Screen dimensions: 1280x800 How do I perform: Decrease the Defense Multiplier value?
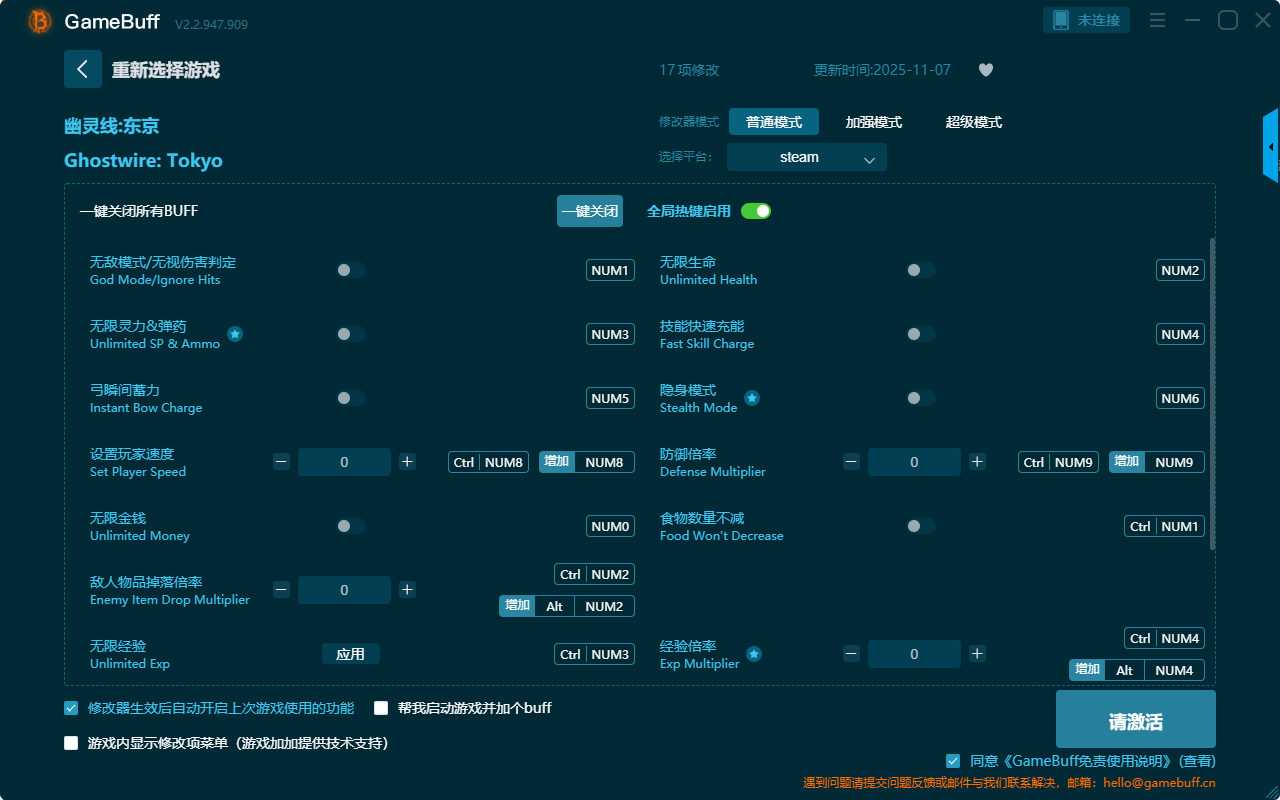click(x=851, y=462)
